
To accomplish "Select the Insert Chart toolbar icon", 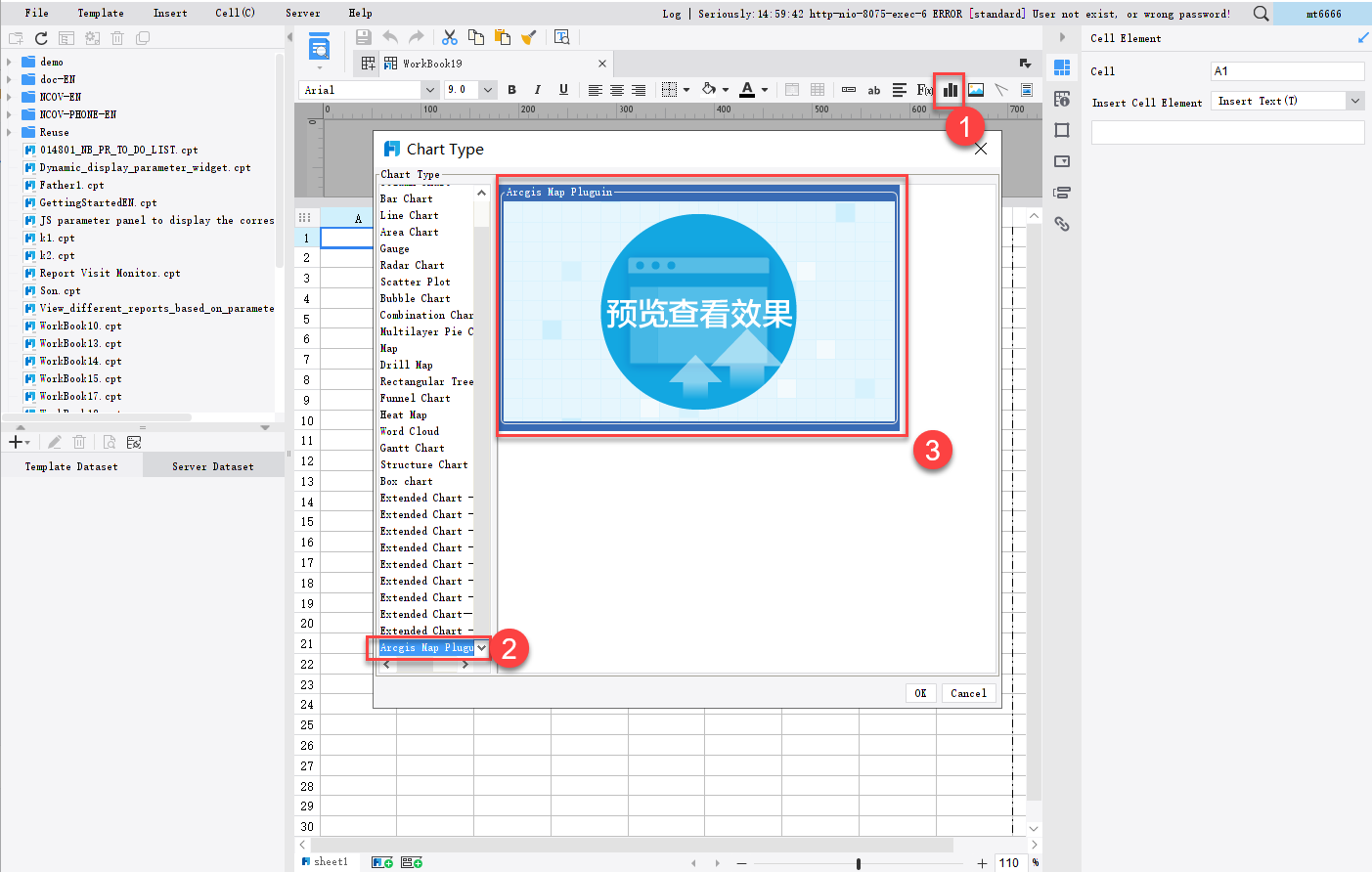I will (x=949, y=90).
